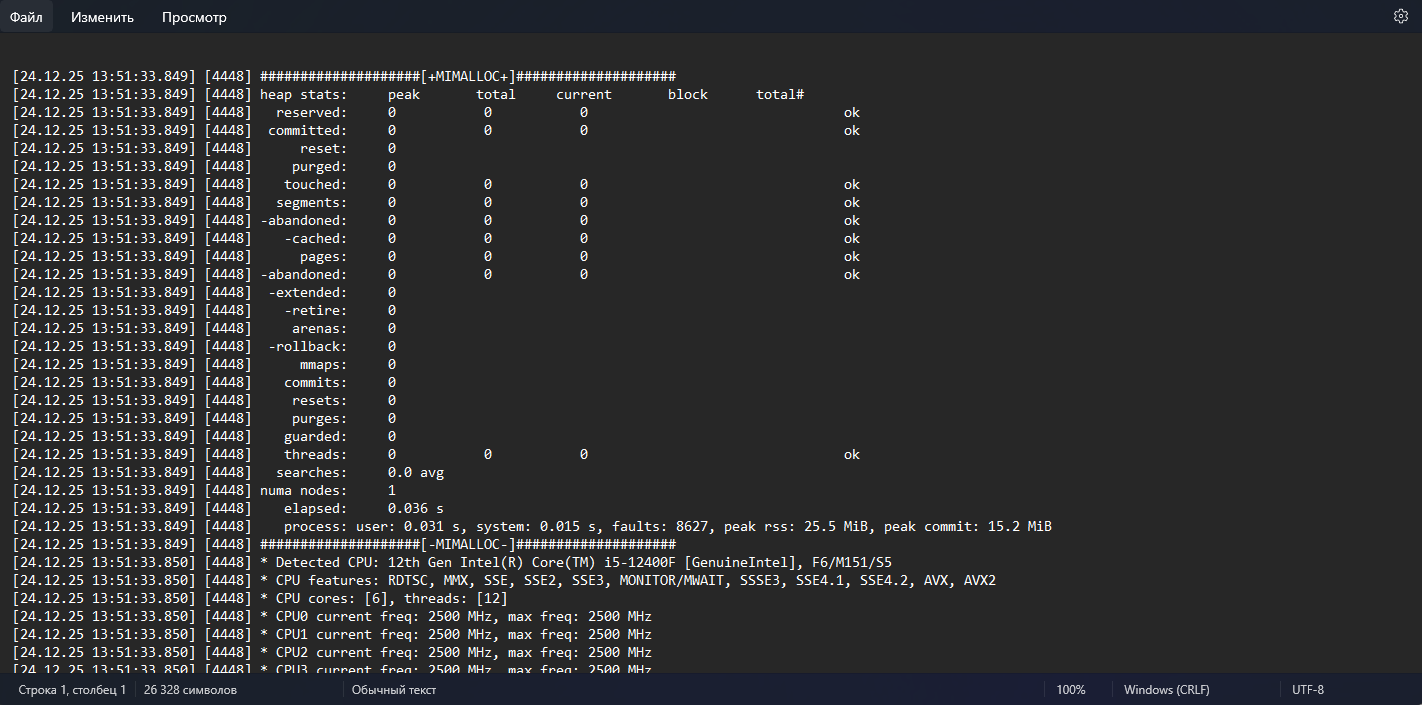Click the 'purged:' row label
Viewport: 1422px width, 705px height.
click(x=320, y=166)
